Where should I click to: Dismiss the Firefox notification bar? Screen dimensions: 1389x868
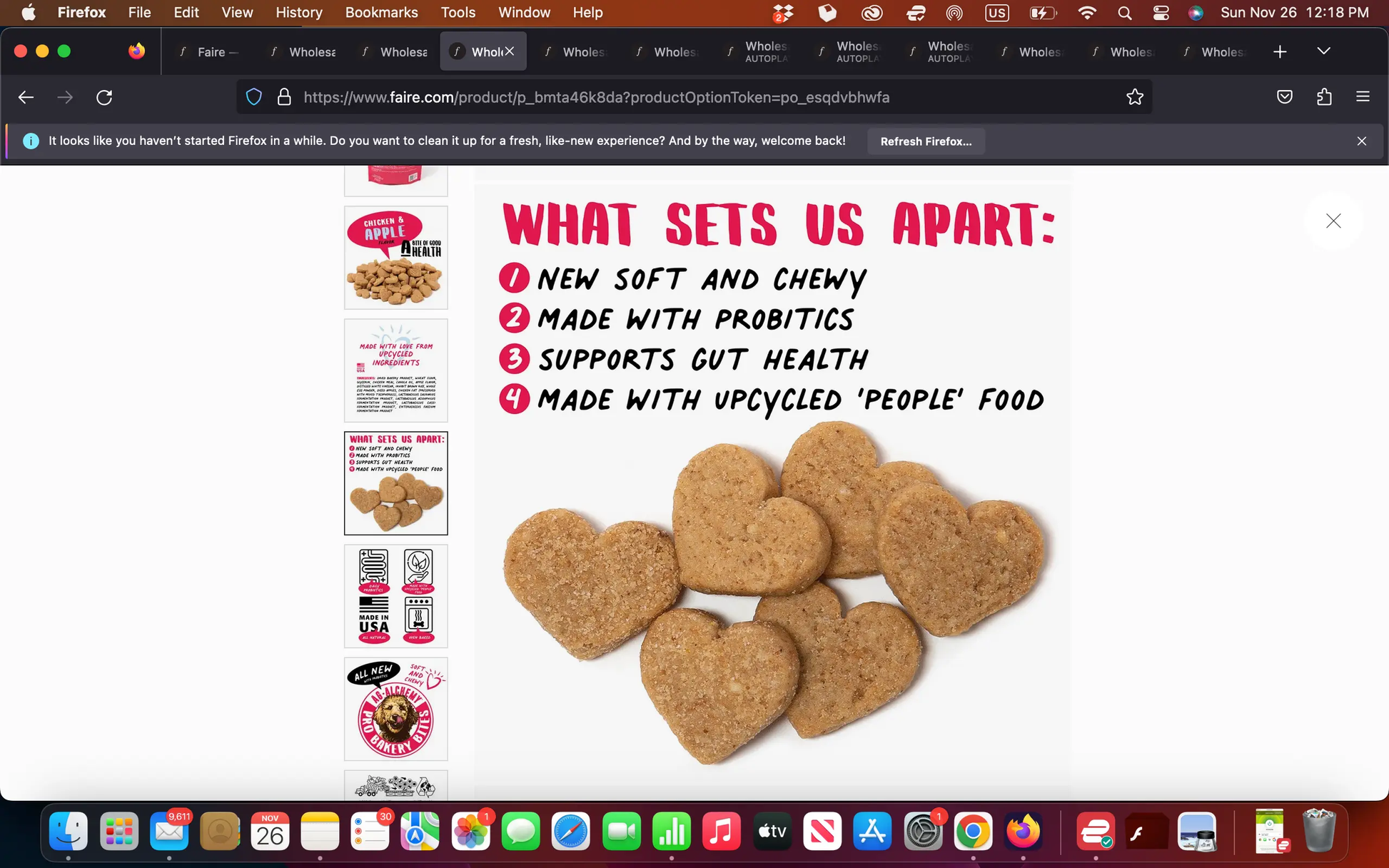1361,141
